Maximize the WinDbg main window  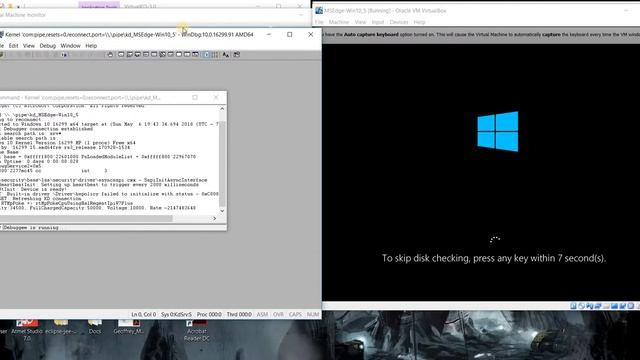[x=289, y=35]
